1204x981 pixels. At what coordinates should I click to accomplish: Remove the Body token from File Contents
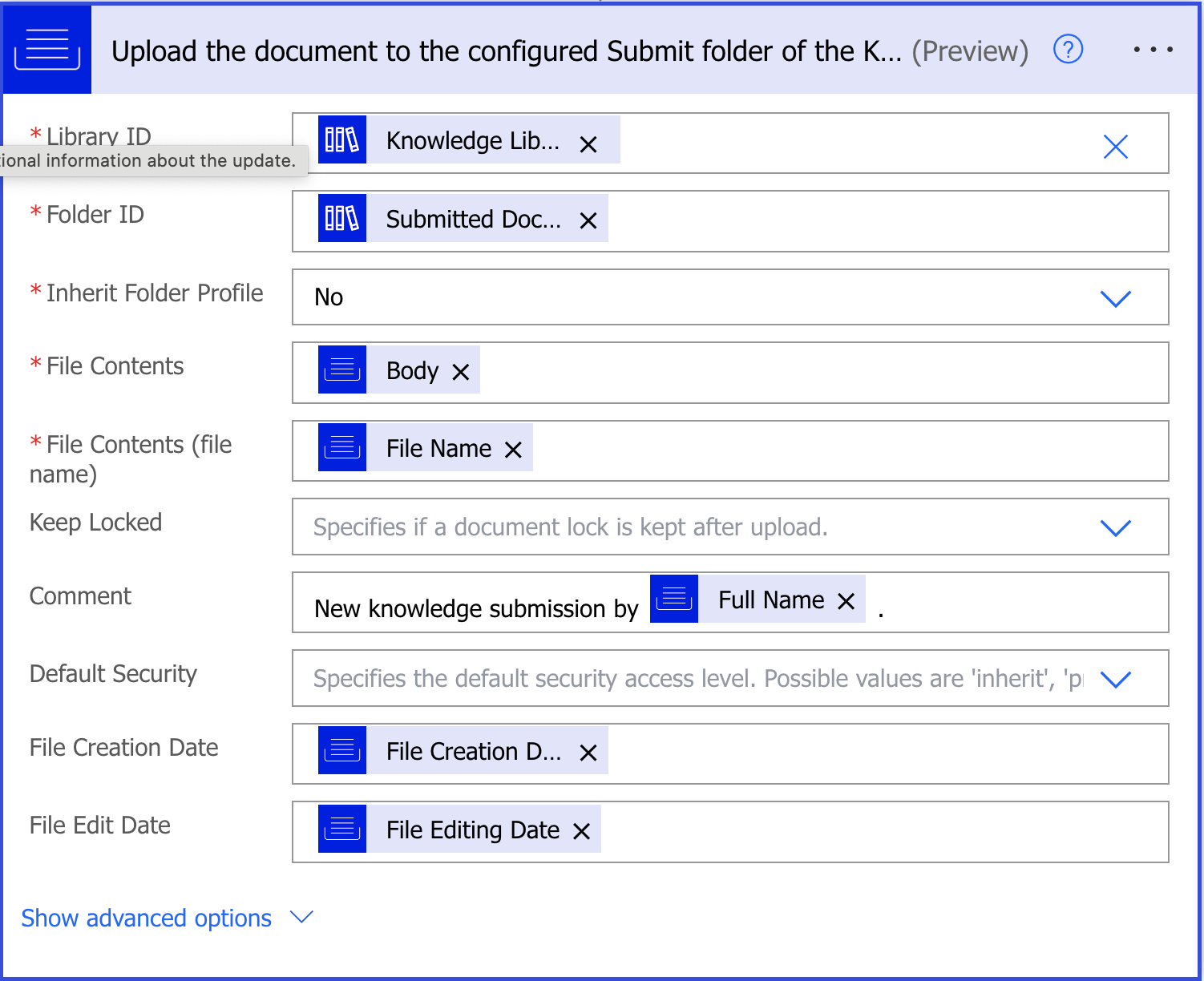(x=461, y=372)
